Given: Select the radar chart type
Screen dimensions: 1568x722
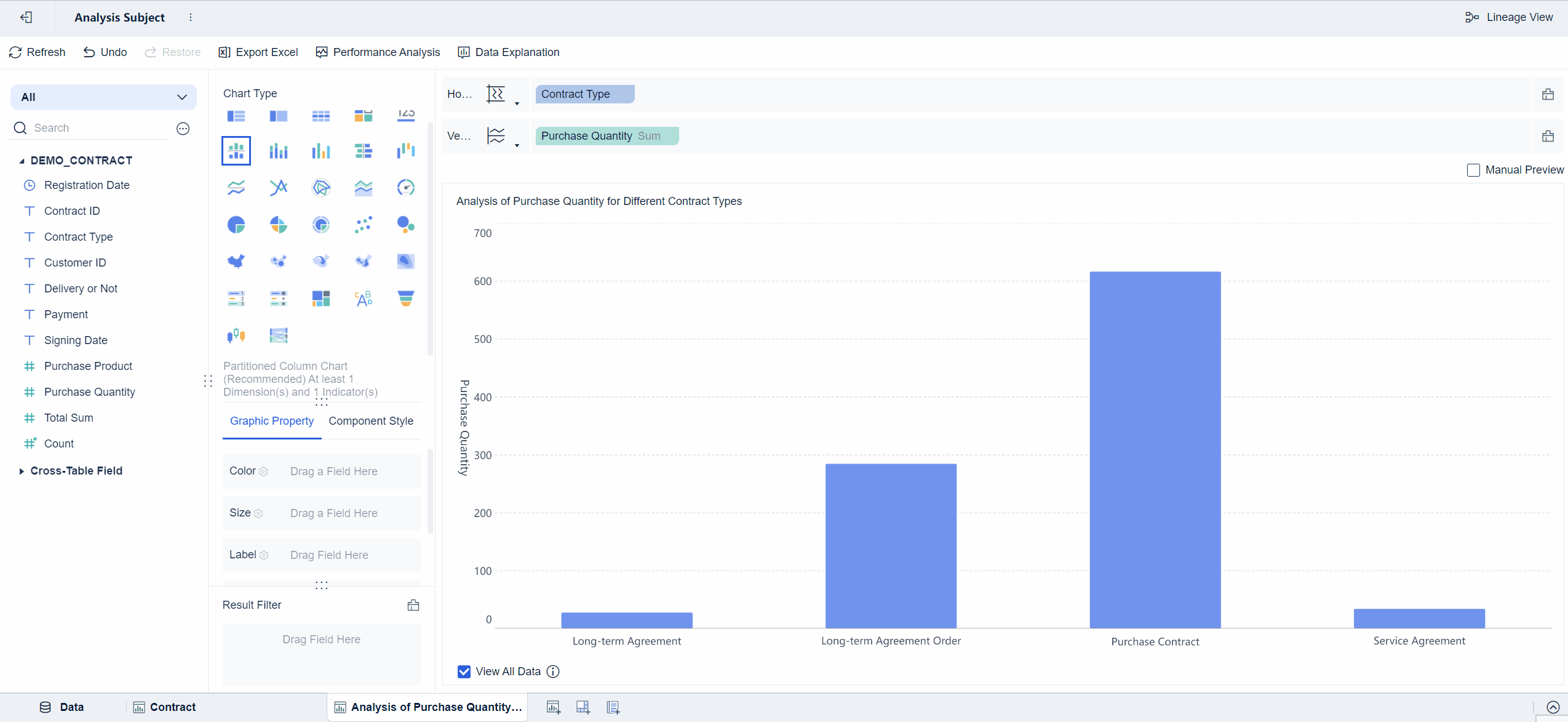Looking at the screenshot, I should (x=320, y=188).
